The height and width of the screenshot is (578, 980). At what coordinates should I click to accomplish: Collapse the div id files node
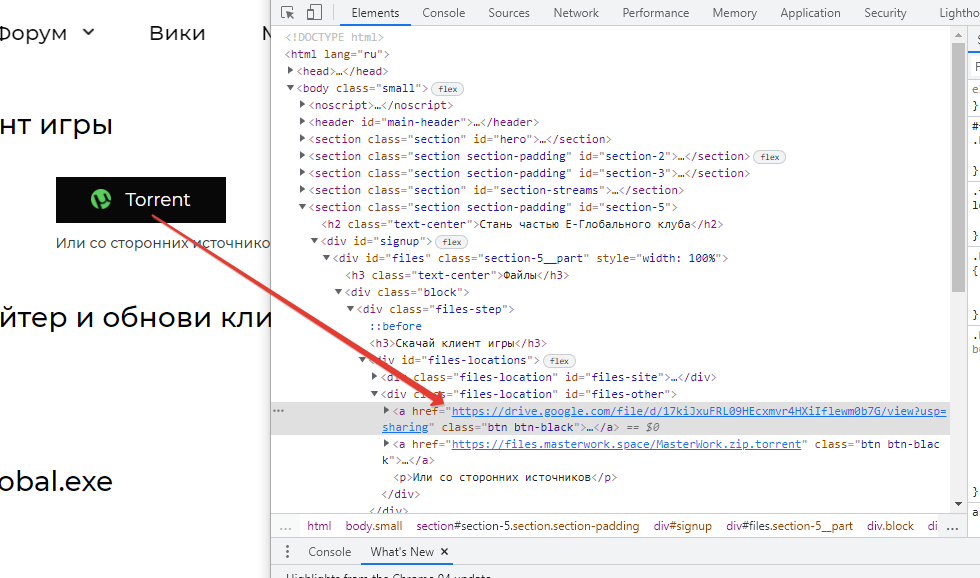point(326,257)
